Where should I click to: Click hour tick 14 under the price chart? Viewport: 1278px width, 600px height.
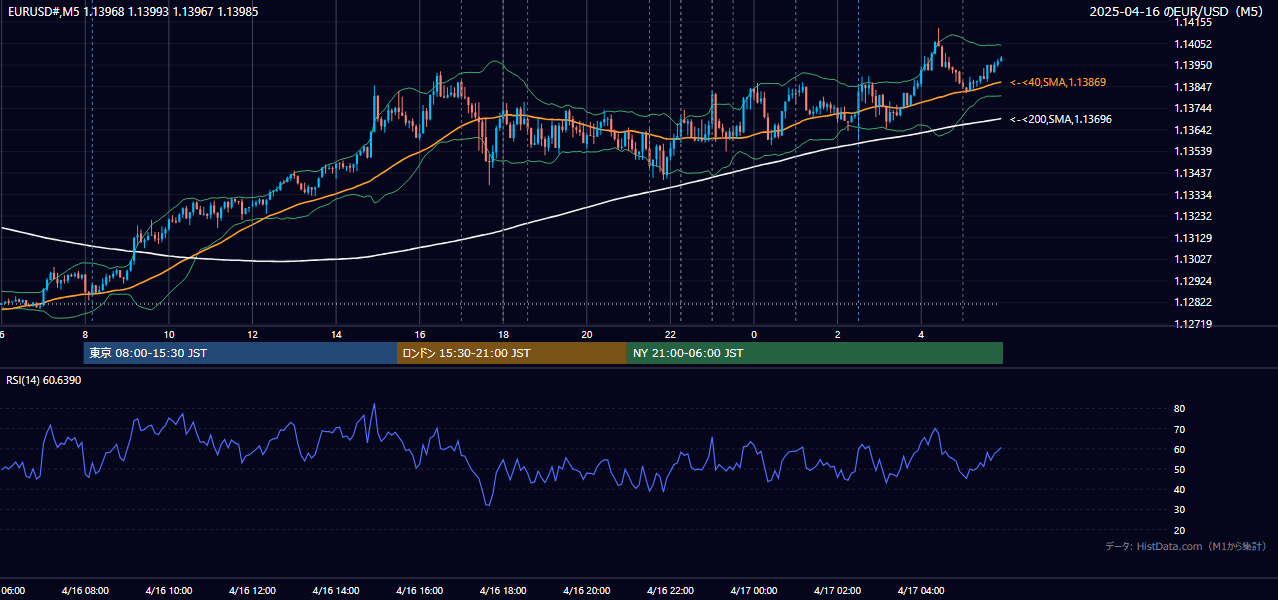click(x=336, y=334)
